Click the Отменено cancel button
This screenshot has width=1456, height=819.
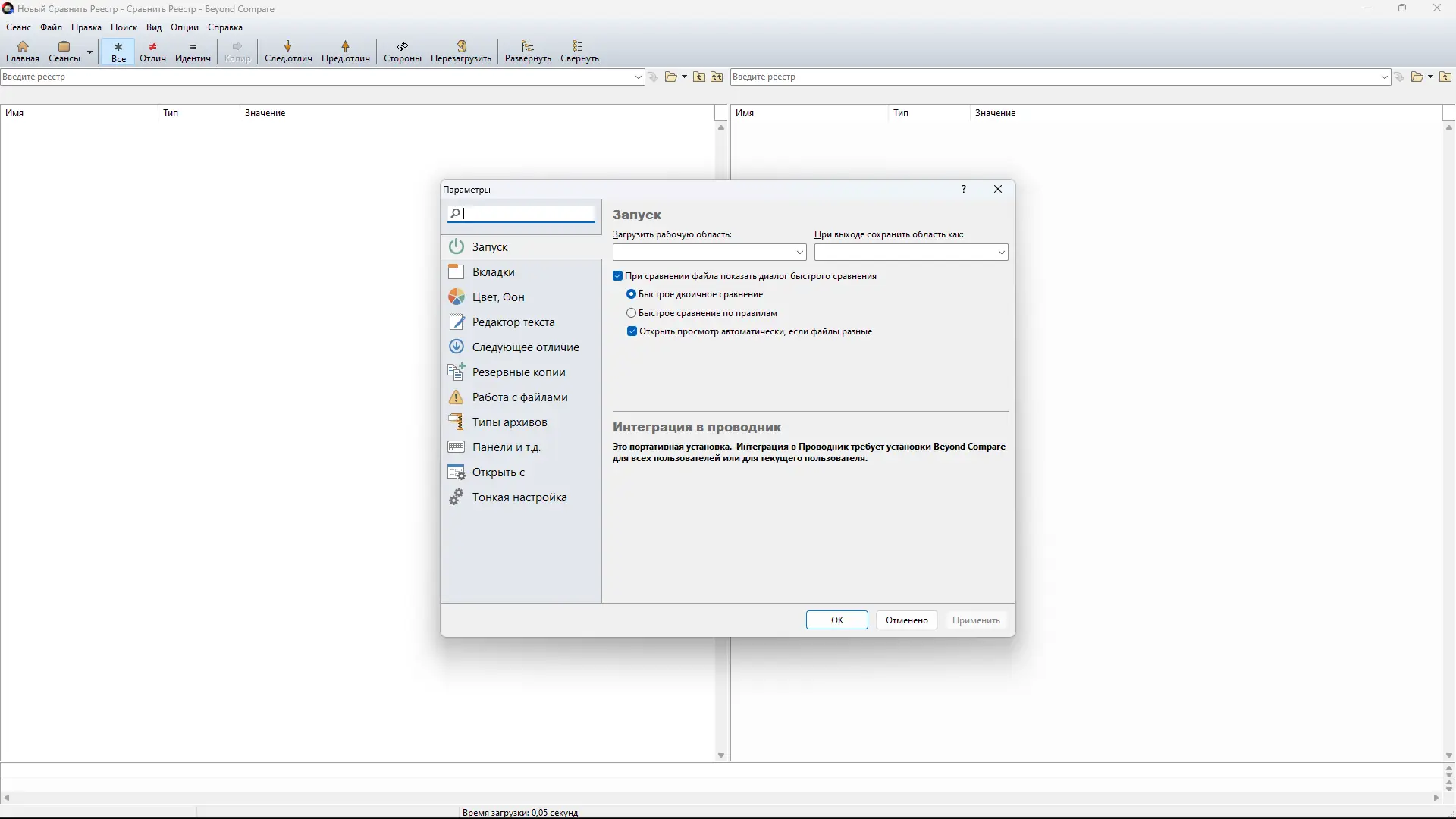coord(906,620)
